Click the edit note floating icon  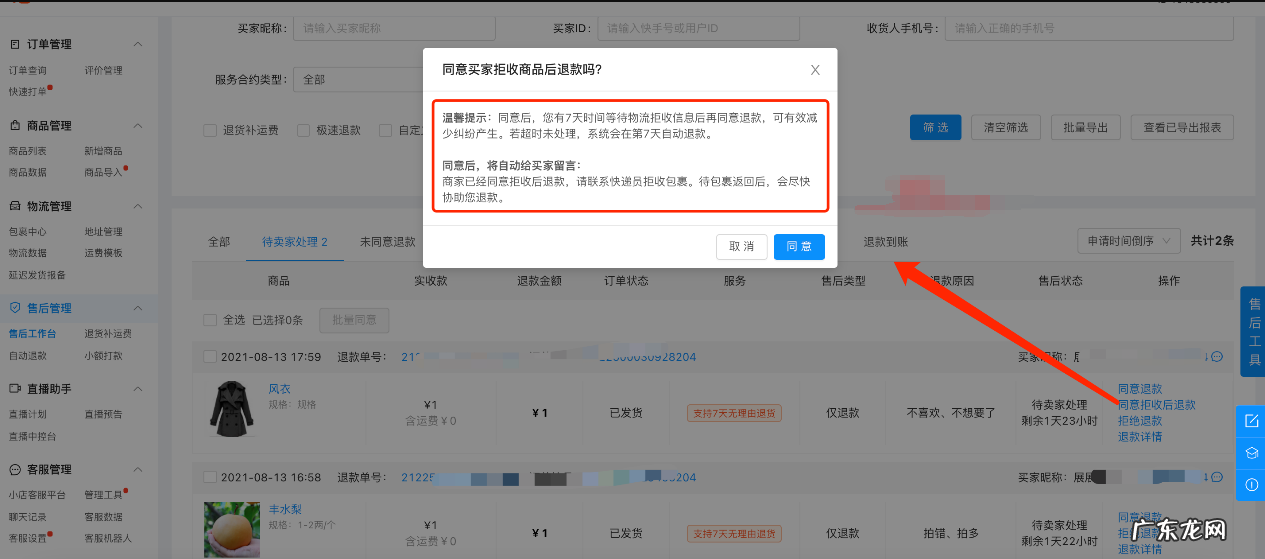[1251, 421]
